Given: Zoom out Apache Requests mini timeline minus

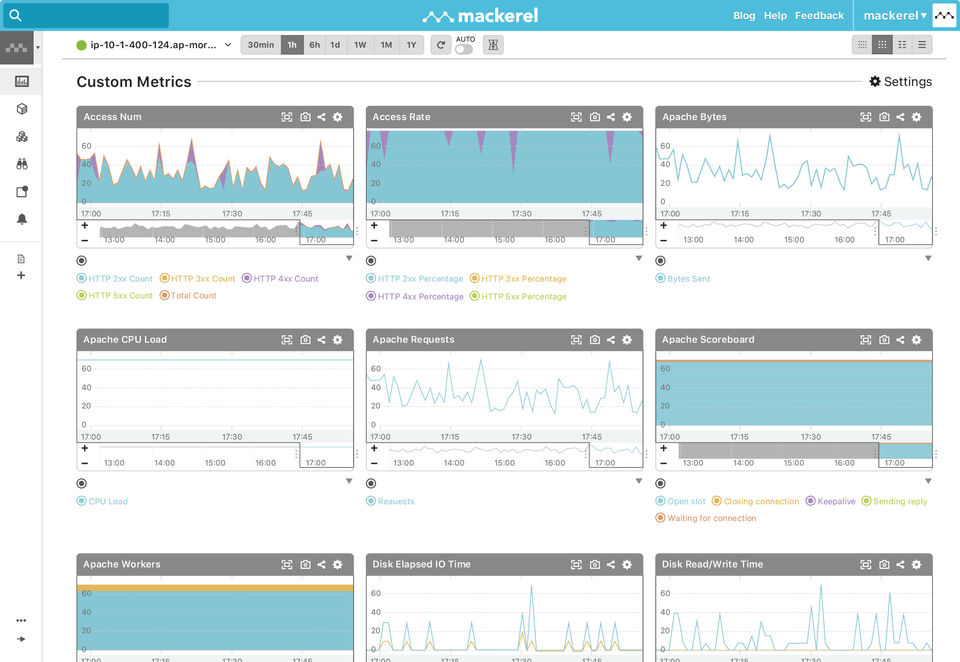Looking at the screenshot, I should tap(374, 463).
